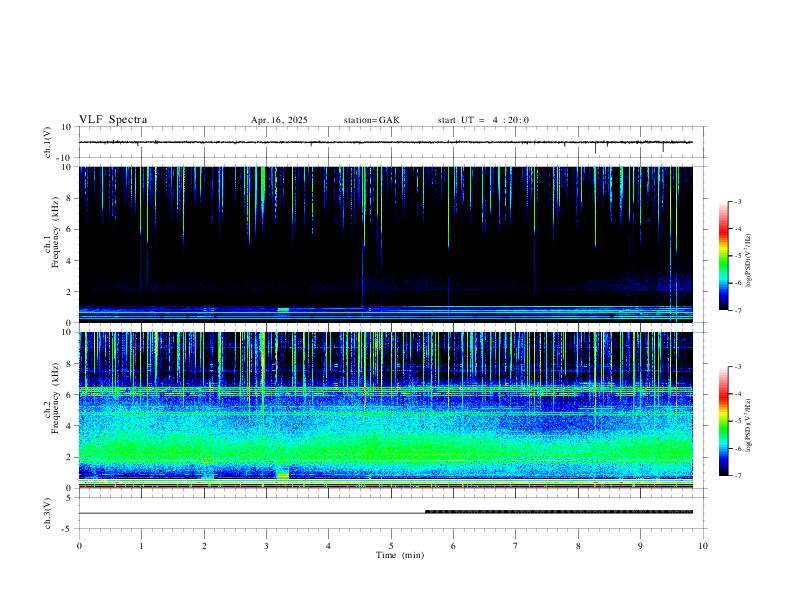Click the "station=GAK" label
The width and height of the screenshot is (792, 612).
(x=372, y=120)
